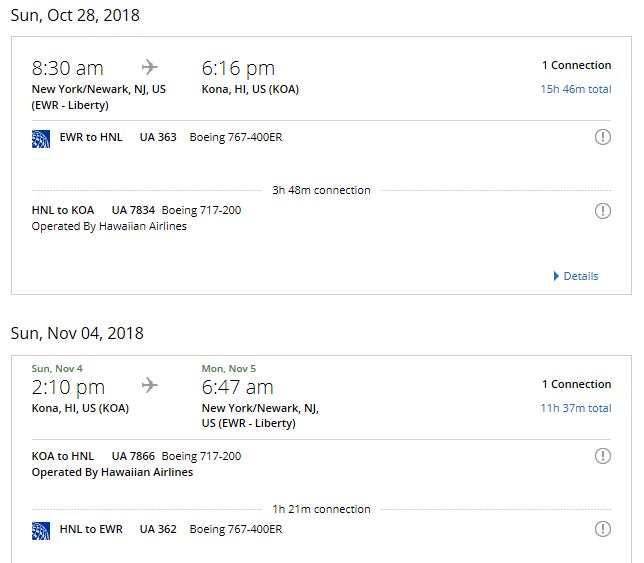Select the 6:16 pm arrival time
Screen dimensions: 644x563
coord(238,68)
